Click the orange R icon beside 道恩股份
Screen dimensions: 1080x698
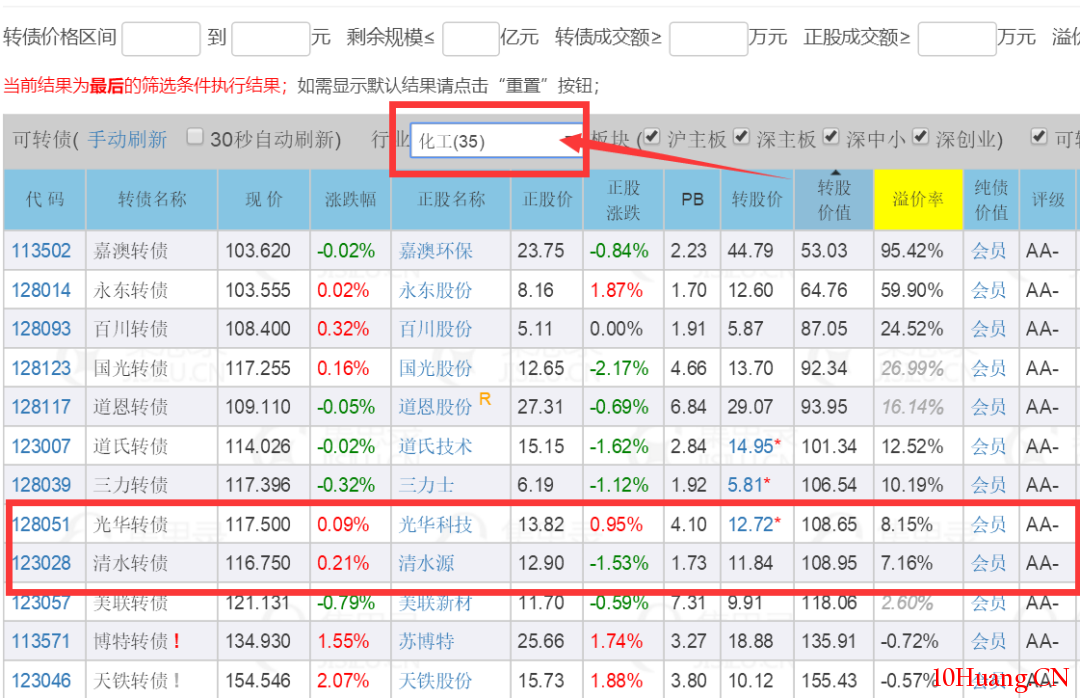click(485, 399)
